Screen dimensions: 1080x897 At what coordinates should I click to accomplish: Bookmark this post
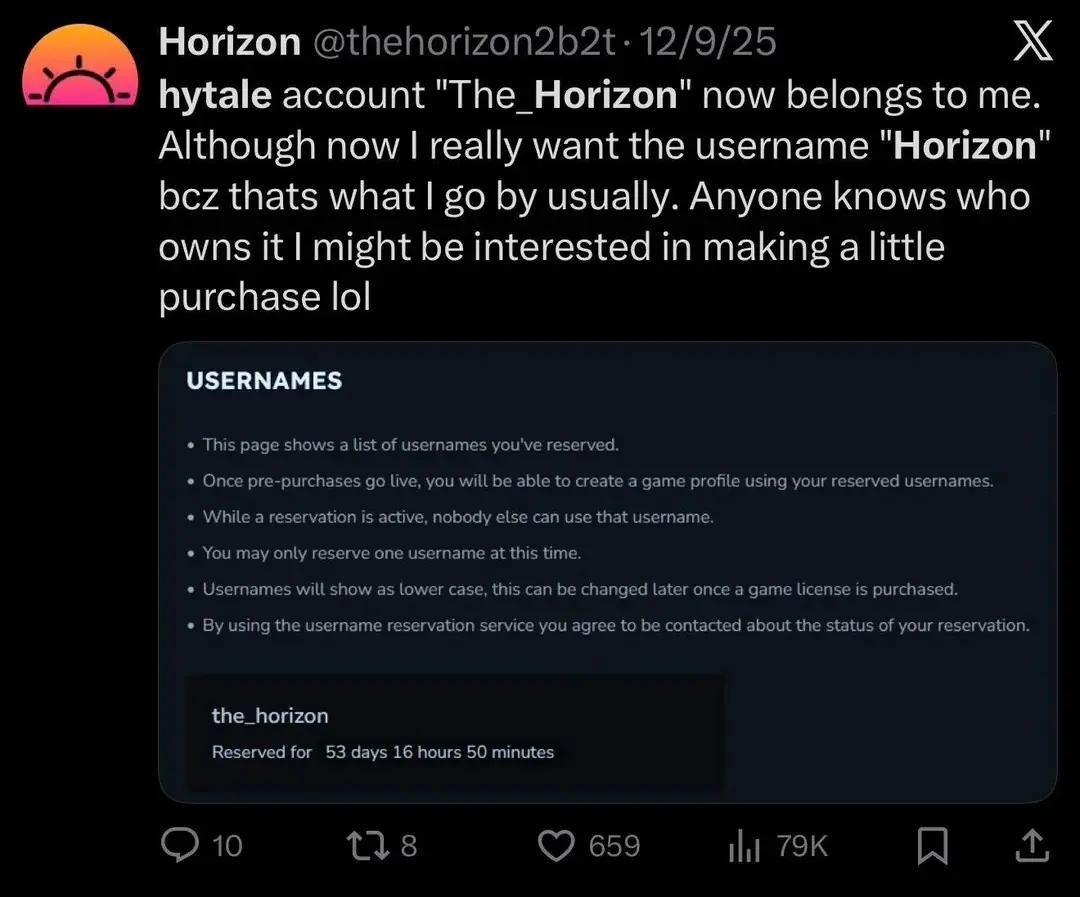tap(932, 847)
